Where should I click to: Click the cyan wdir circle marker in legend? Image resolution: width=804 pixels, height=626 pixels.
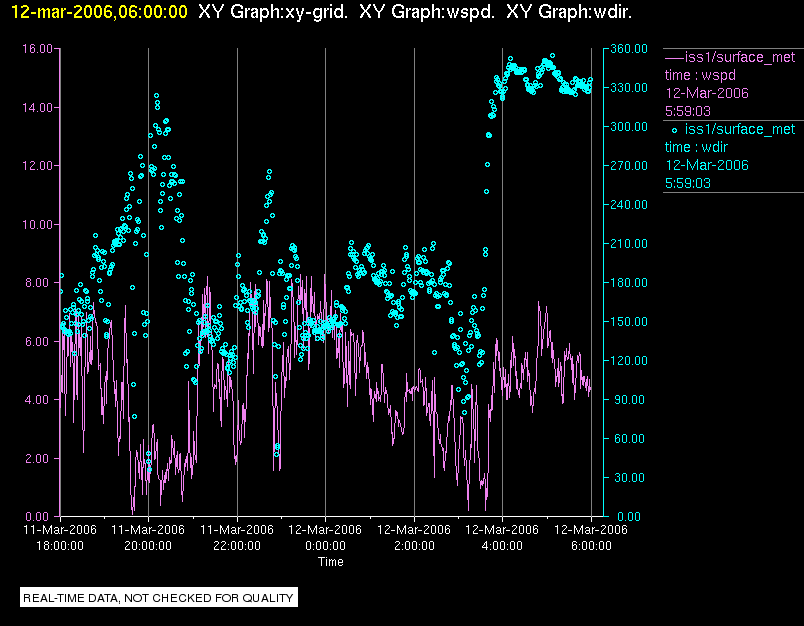click(x=674, y=129)
